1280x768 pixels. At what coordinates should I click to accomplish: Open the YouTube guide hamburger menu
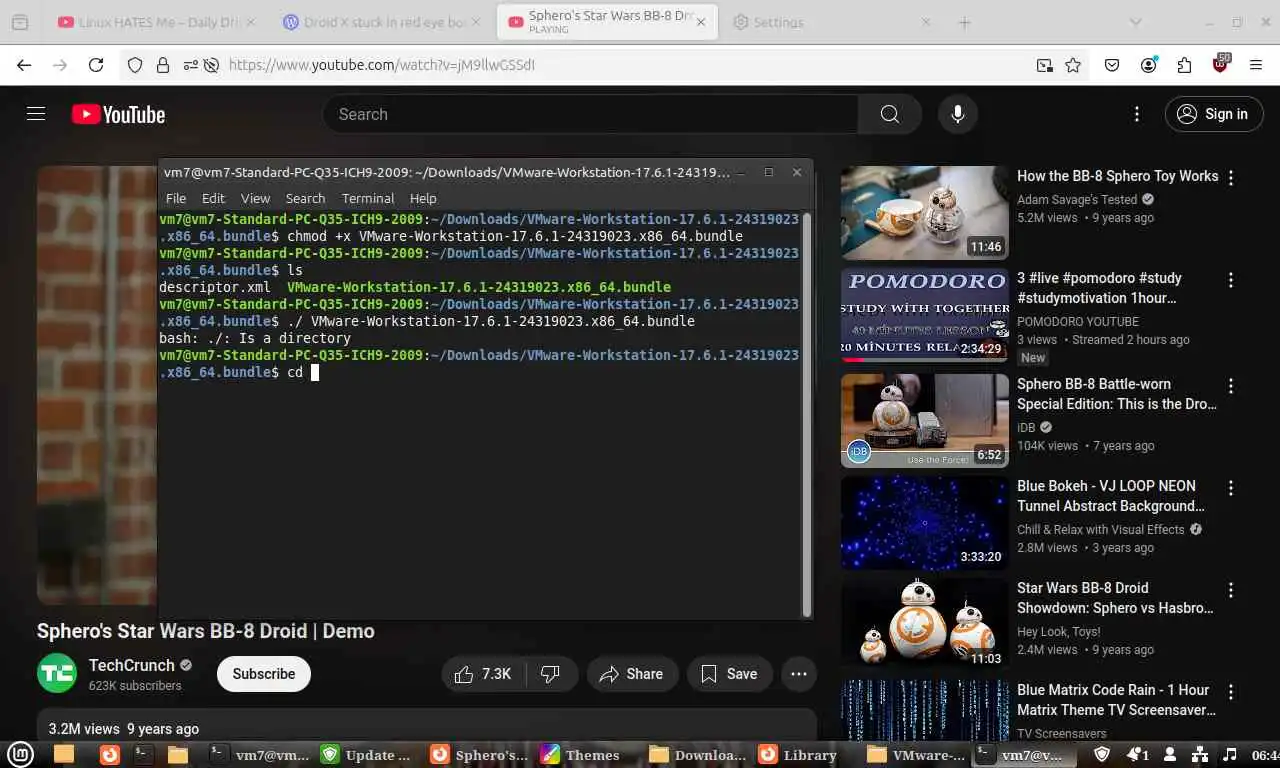[36, 114]
